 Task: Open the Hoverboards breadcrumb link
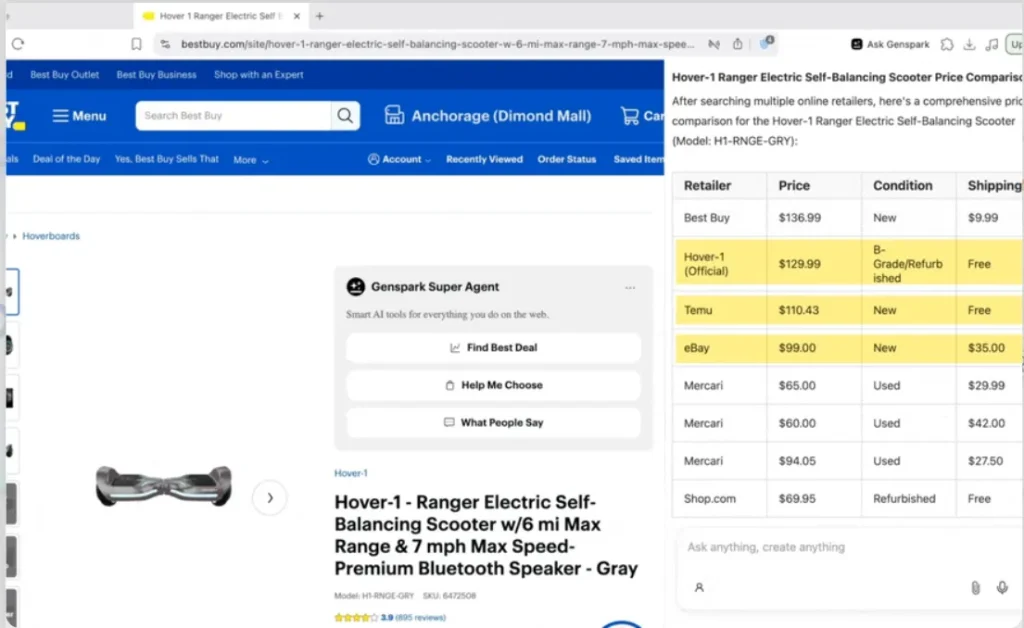tap(51, 236)
